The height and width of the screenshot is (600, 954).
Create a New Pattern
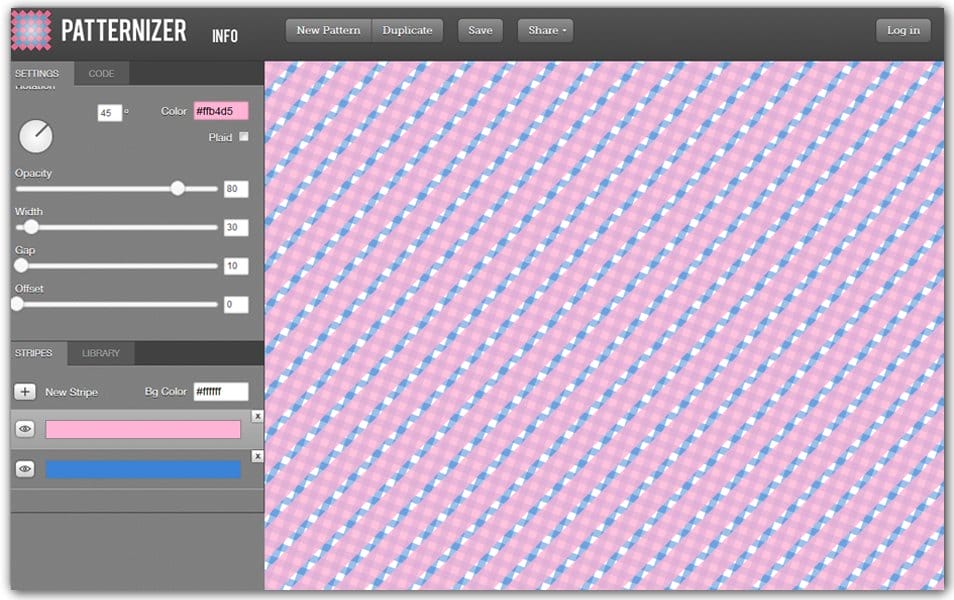[x=327, y=30]
